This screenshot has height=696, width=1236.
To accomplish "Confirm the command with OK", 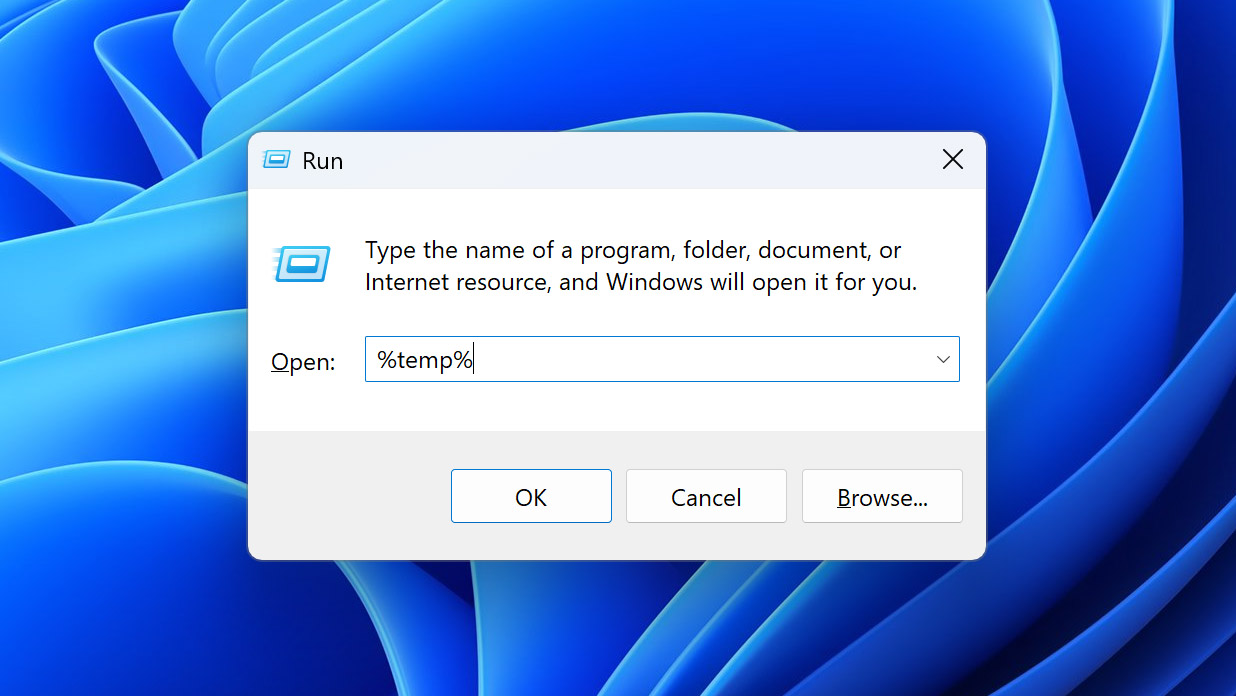I will pyautogui.click(x=531, y=496).
